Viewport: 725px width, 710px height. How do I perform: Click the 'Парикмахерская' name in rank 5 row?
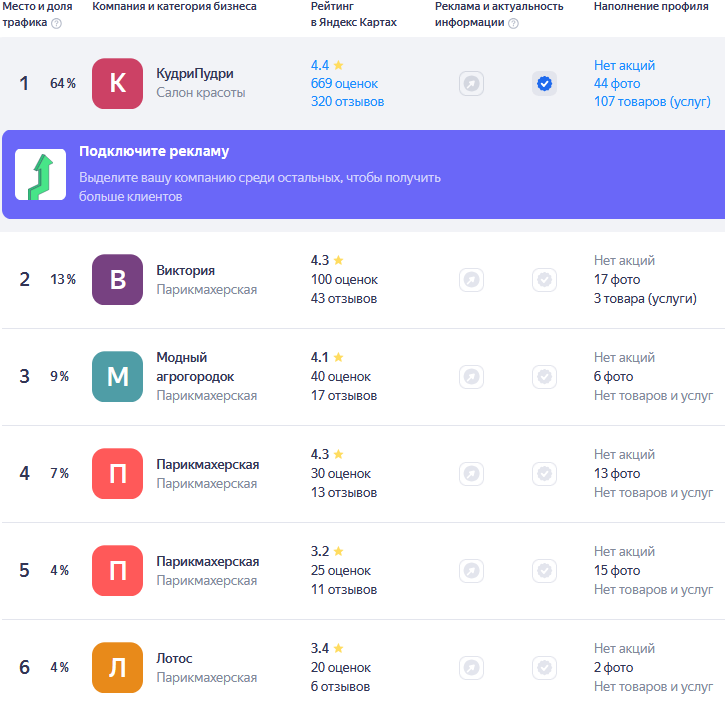pos(208,562)
